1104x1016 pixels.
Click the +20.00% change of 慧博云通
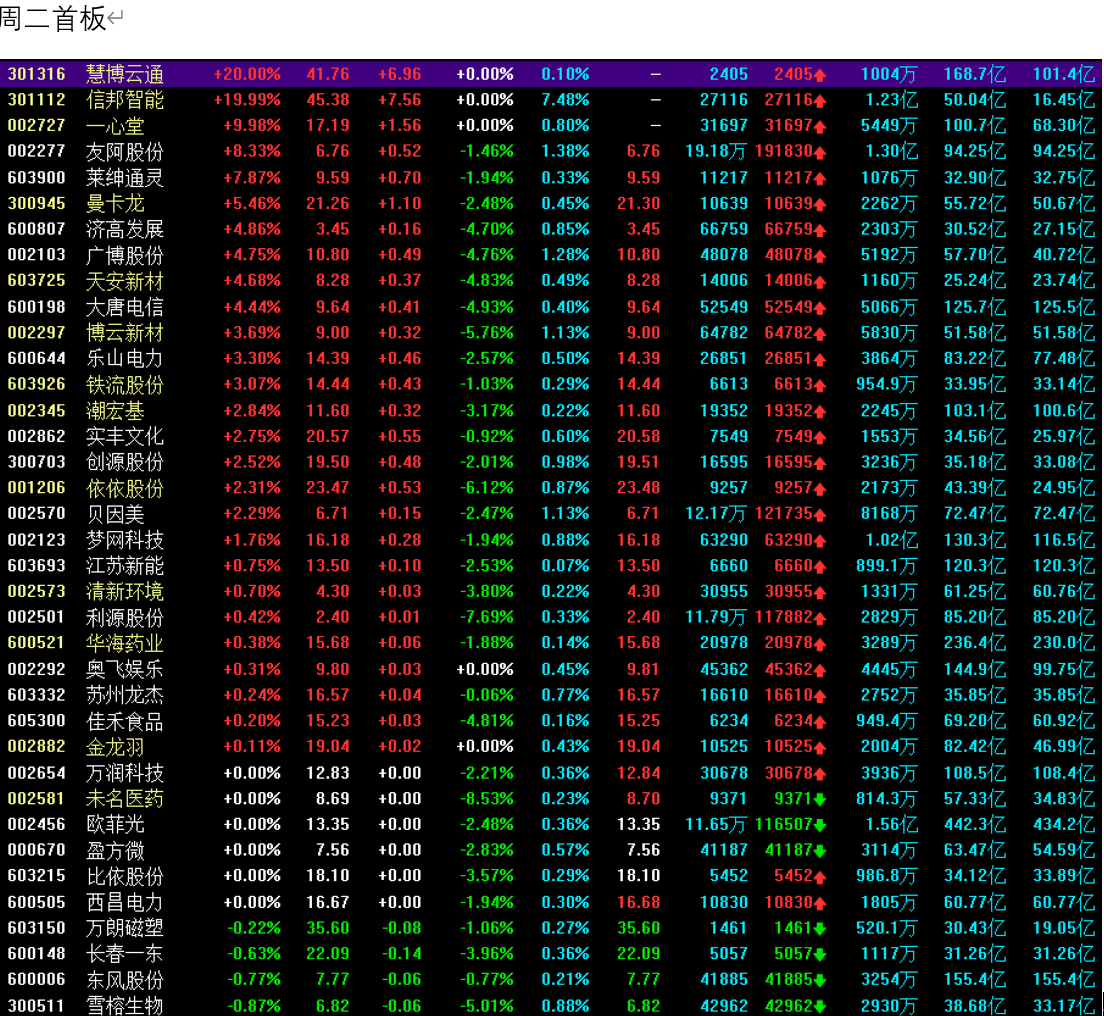pos(247,74)
